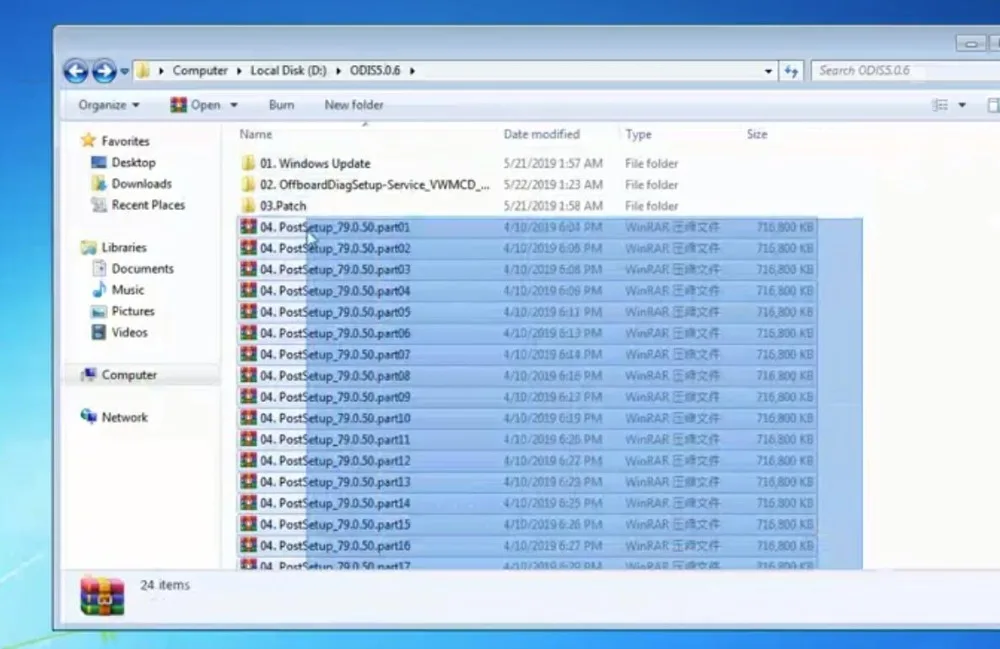Select Local Disk (D:) in breadcrumb
Image resolution: width=1000 pixels, height=649 pixels.
pyautogui.click(x=288, y=70)
